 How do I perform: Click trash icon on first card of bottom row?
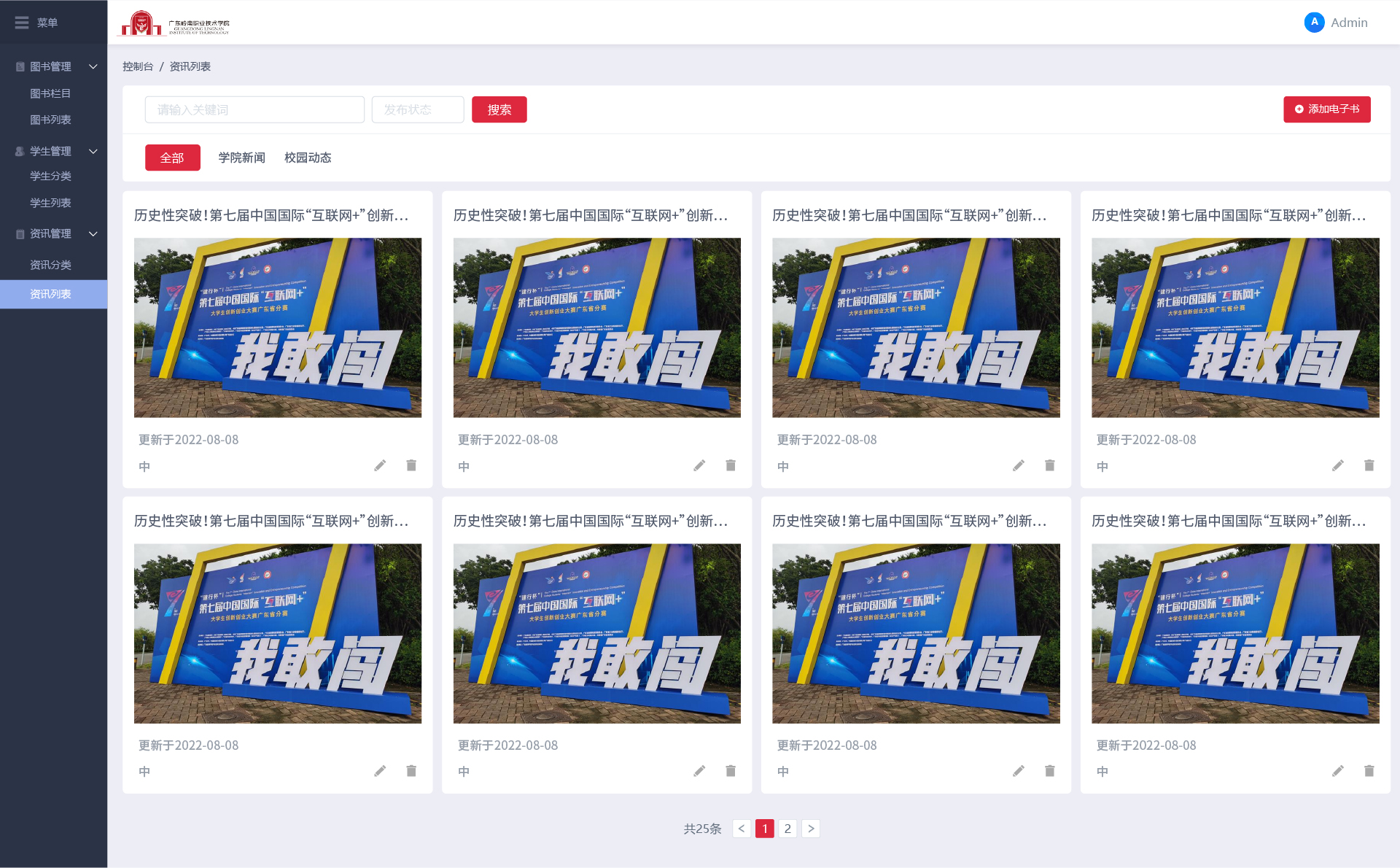pyautogui.click(x=411, y=771)
